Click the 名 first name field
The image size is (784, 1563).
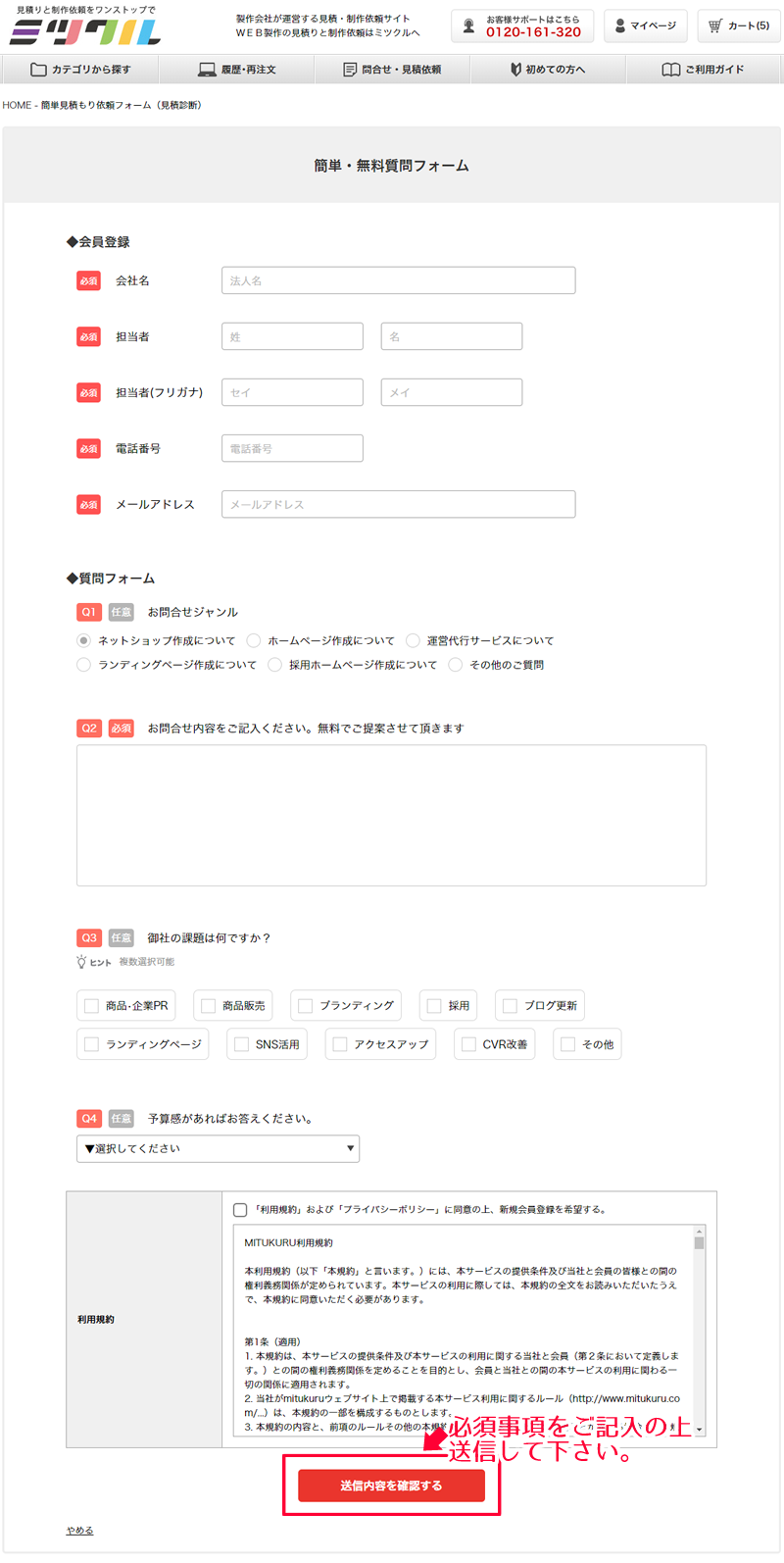click(451, 336)
